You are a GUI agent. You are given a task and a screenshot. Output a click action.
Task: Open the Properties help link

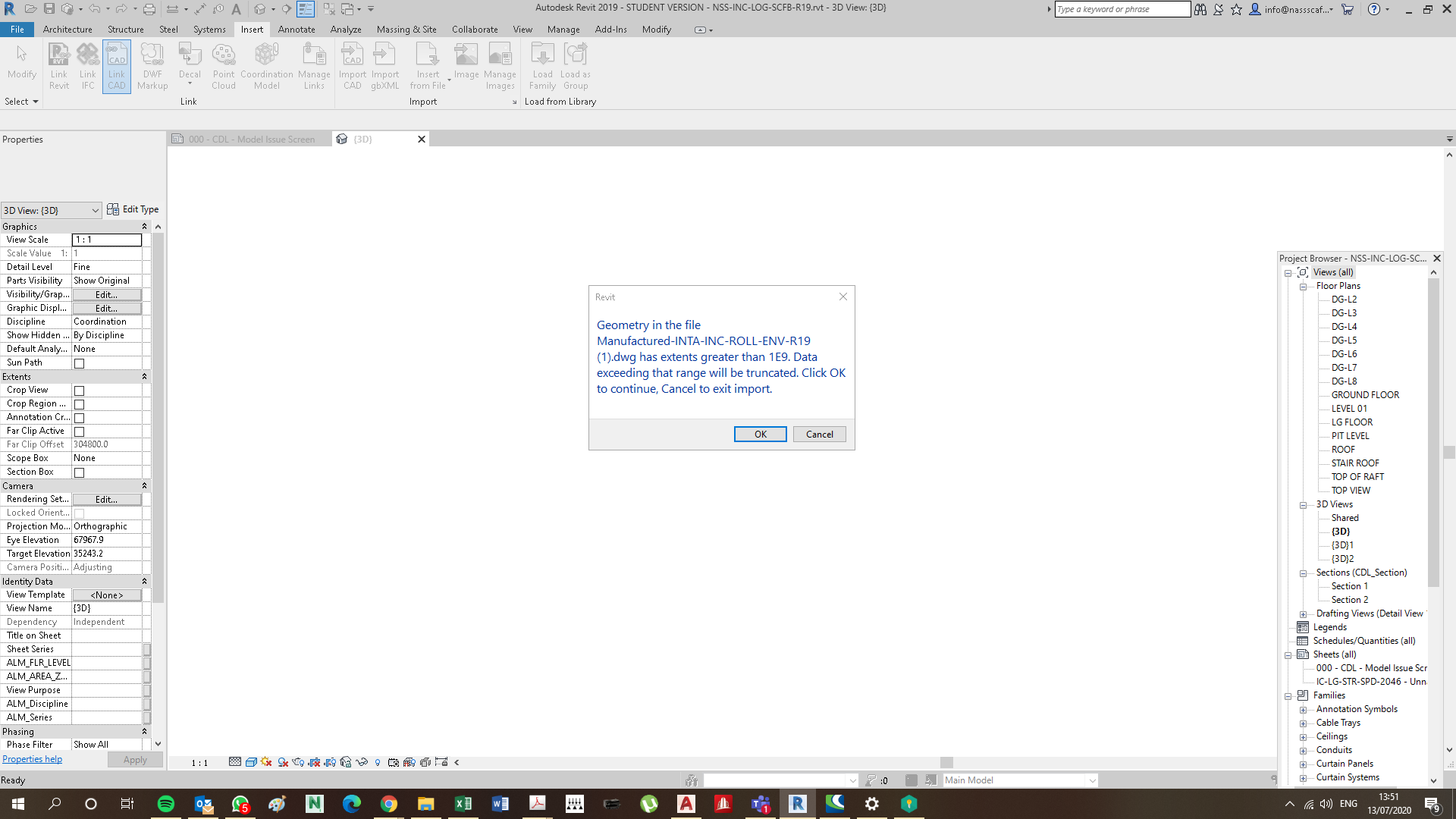[x=32, y=758]
